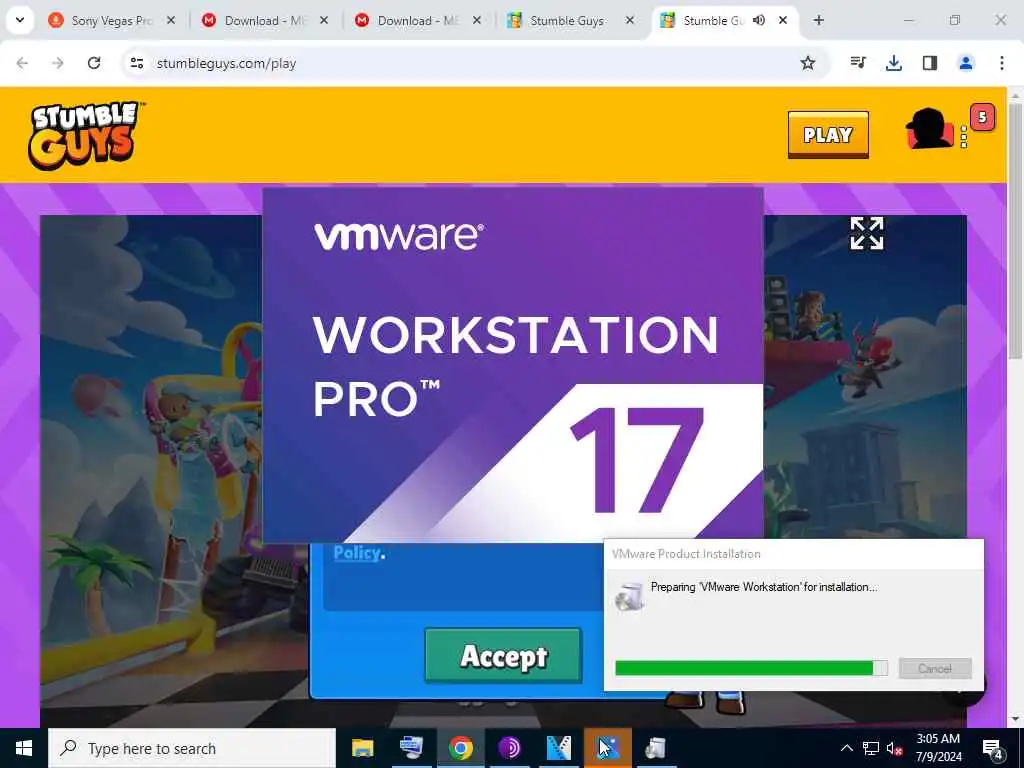Open the Windows Start menu
1024x768 pixels.
(24, 748)
